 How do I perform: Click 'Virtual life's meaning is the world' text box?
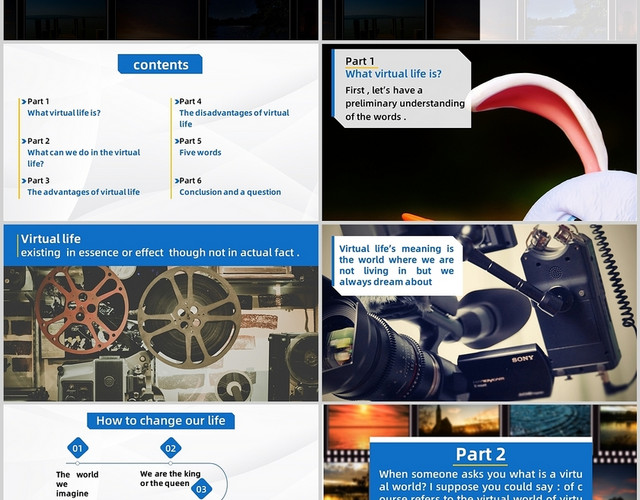point(396,265)
